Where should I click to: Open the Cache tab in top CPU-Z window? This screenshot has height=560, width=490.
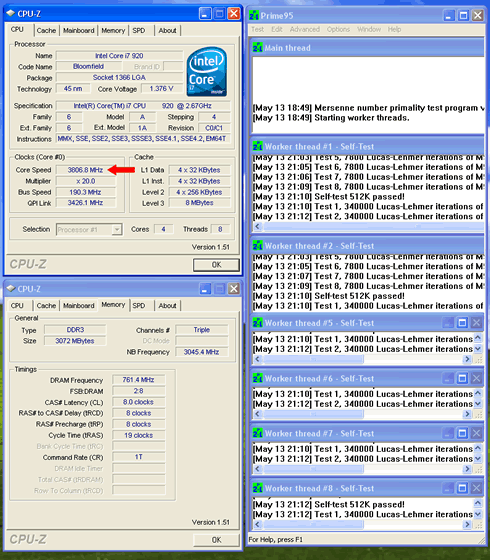(46, 31)
